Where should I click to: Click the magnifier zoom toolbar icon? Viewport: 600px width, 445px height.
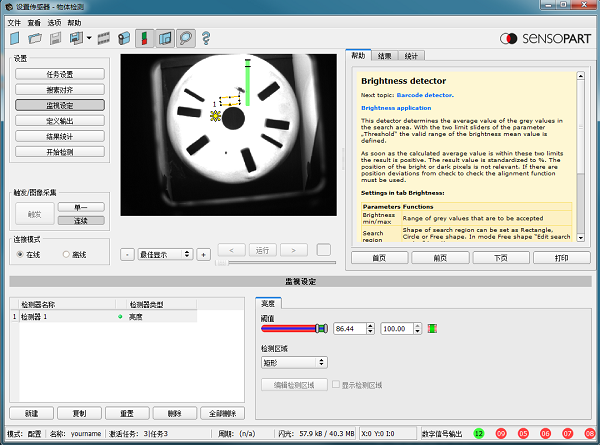coord(184,39)
